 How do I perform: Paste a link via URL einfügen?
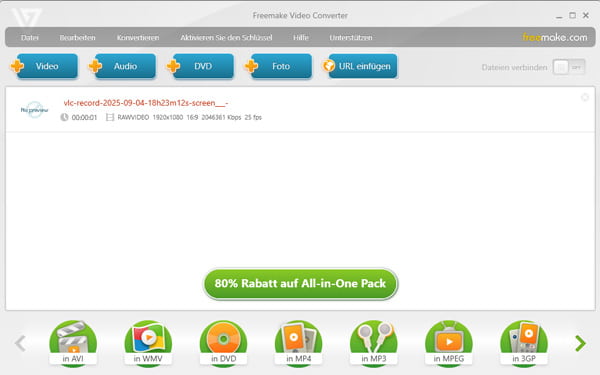click(x=363, y=66)
